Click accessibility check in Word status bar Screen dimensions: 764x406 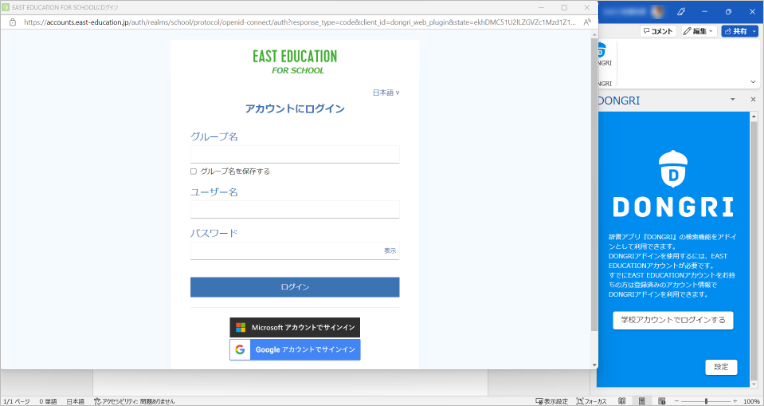pyautogui.click(x=134, y=402)
